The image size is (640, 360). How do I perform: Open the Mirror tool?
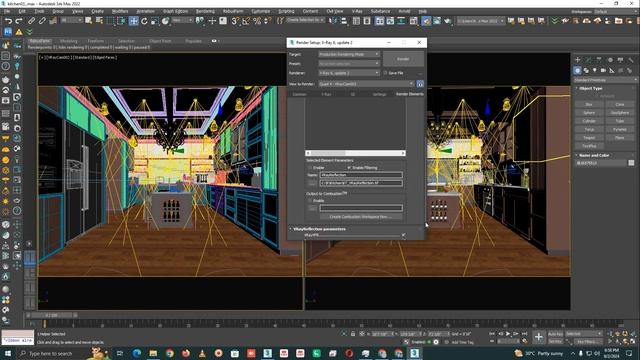333,21
